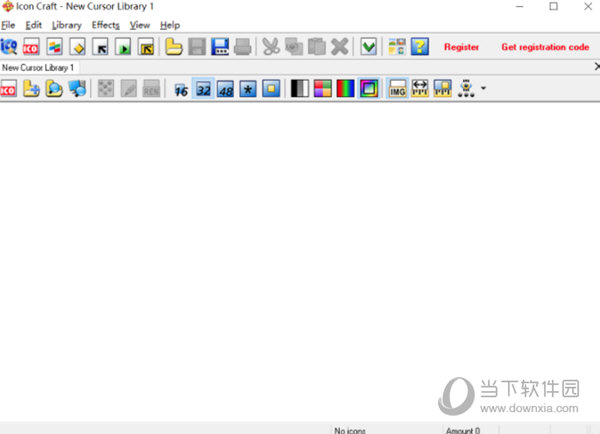600x434 pixels.
Task: Create a new static cursor with arrow icon
Action: (x=100, y=47)
